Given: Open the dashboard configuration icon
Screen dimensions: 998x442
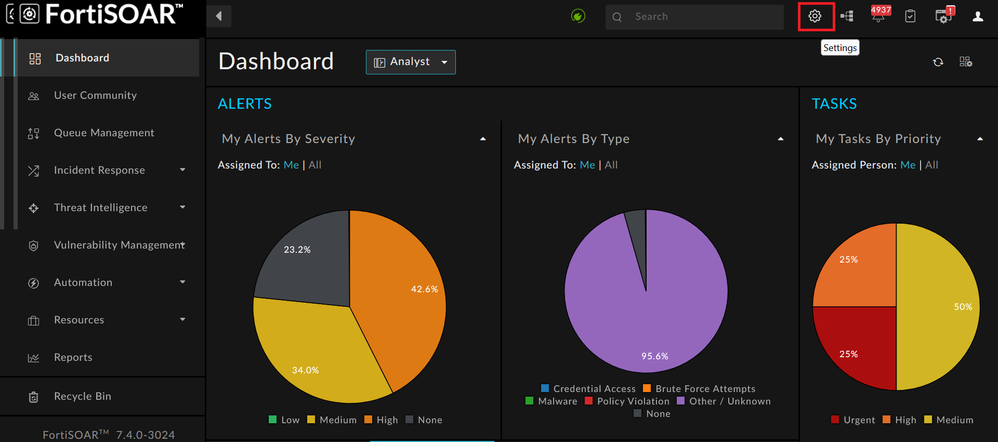Looking at the screenshot, I should coord(966,62).
